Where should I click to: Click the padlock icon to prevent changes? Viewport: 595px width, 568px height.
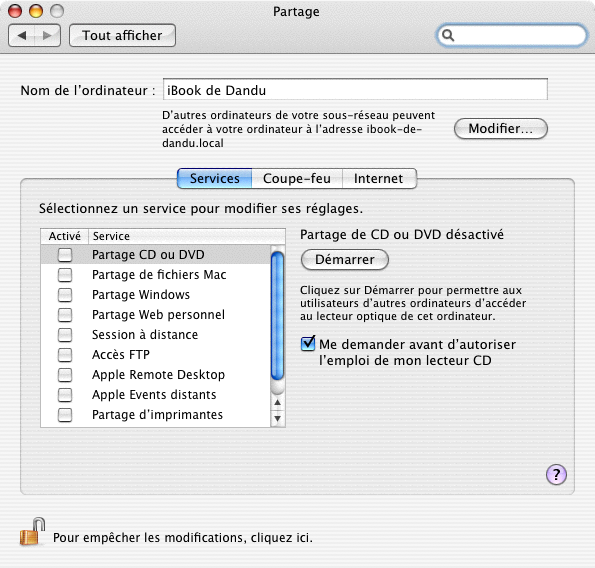pos(32,532)
